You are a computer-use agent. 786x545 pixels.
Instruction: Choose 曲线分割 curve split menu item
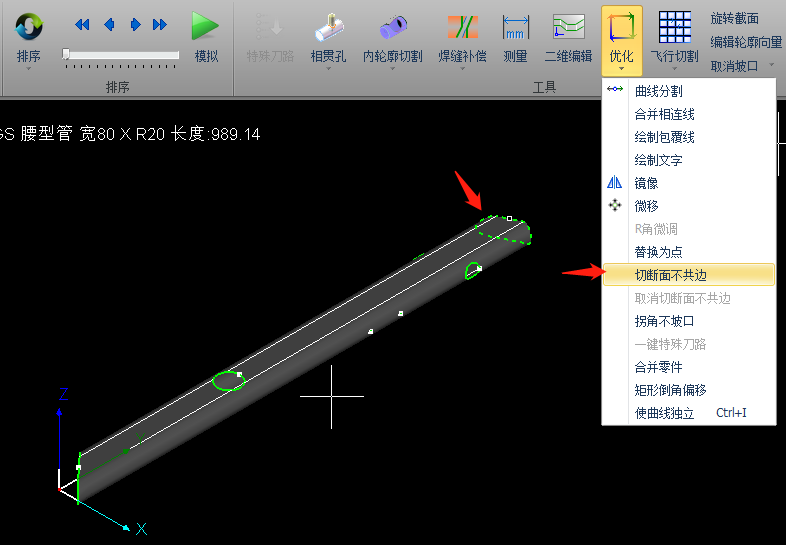[x=658, y=91]
